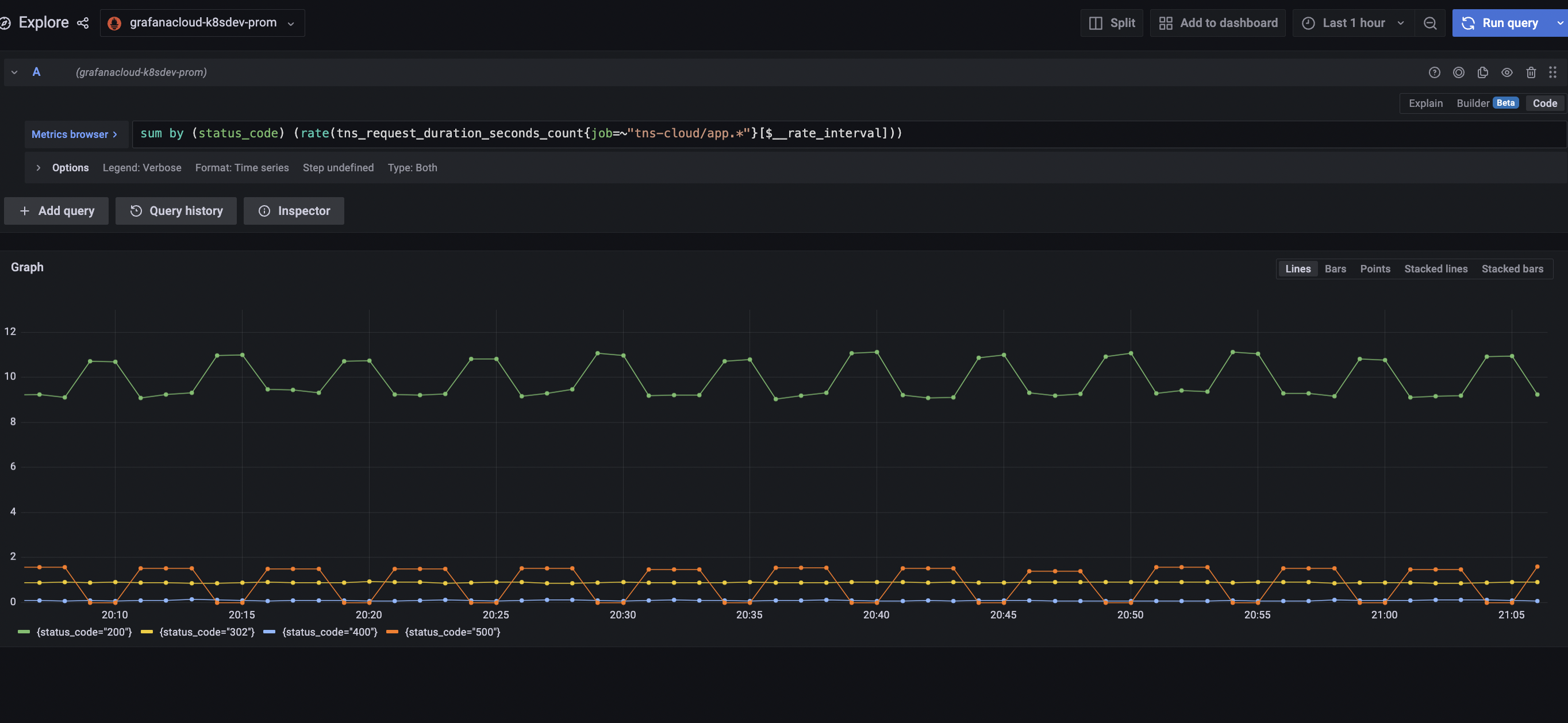Delete query A with trash icon
This screenshot has height=723, width=1568.
tap(1531, 72)
